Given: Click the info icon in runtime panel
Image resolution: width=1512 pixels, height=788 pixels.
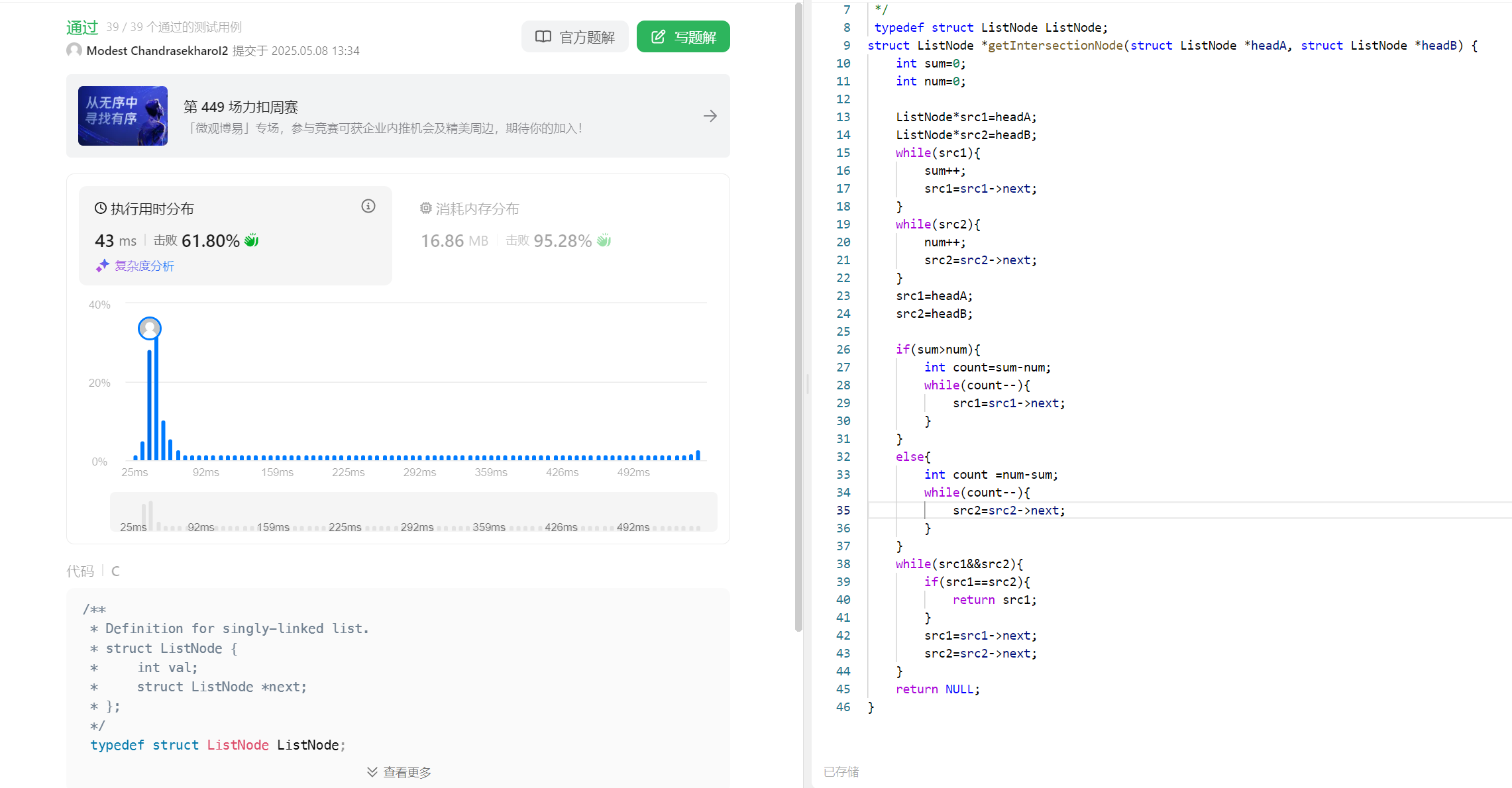Looking at the screenshot, I should click(x=368, y=207).
